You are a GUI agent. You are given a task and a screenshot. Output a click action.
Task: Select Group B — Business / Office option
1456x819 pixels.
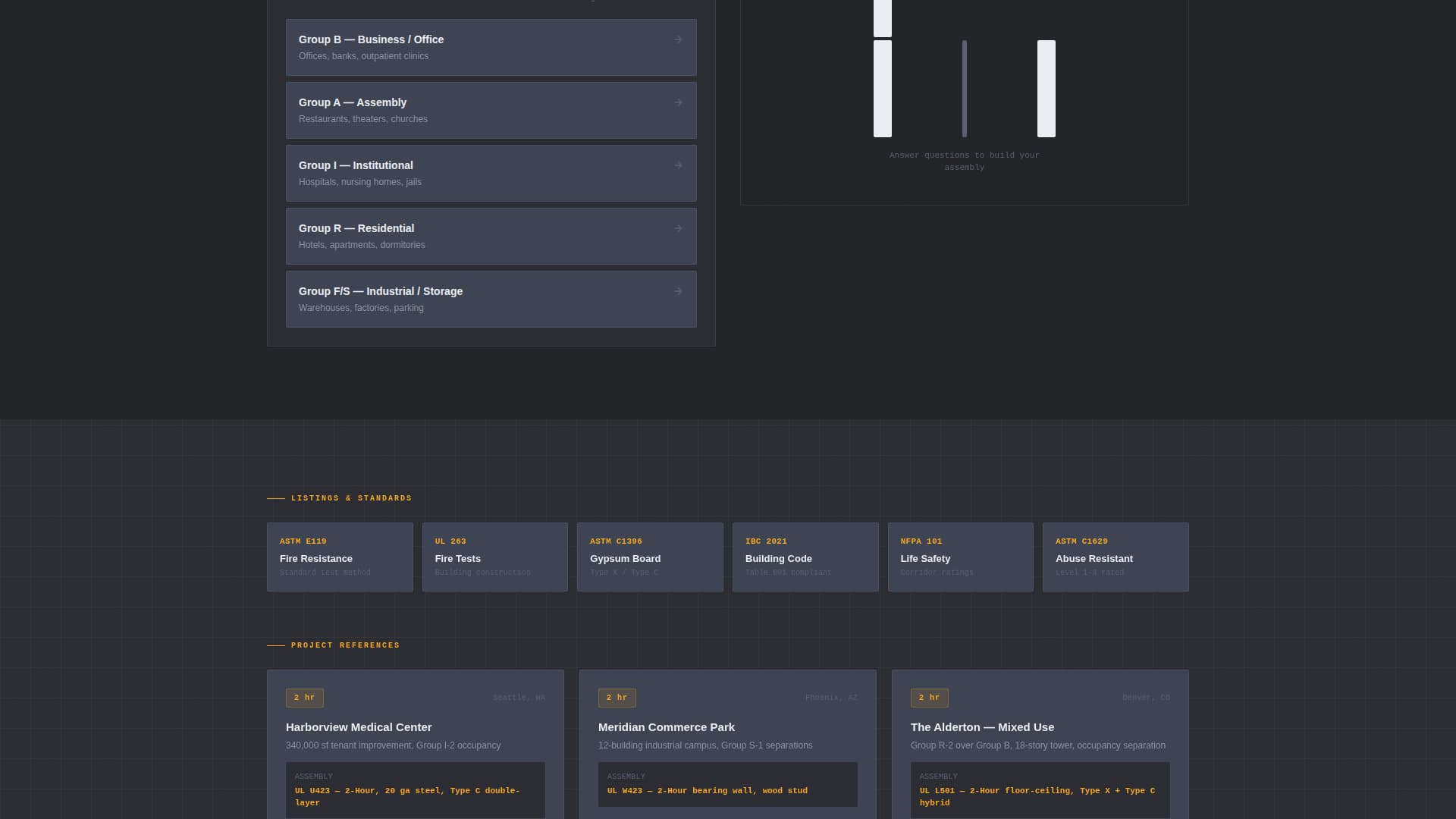(x=491, y=47)
